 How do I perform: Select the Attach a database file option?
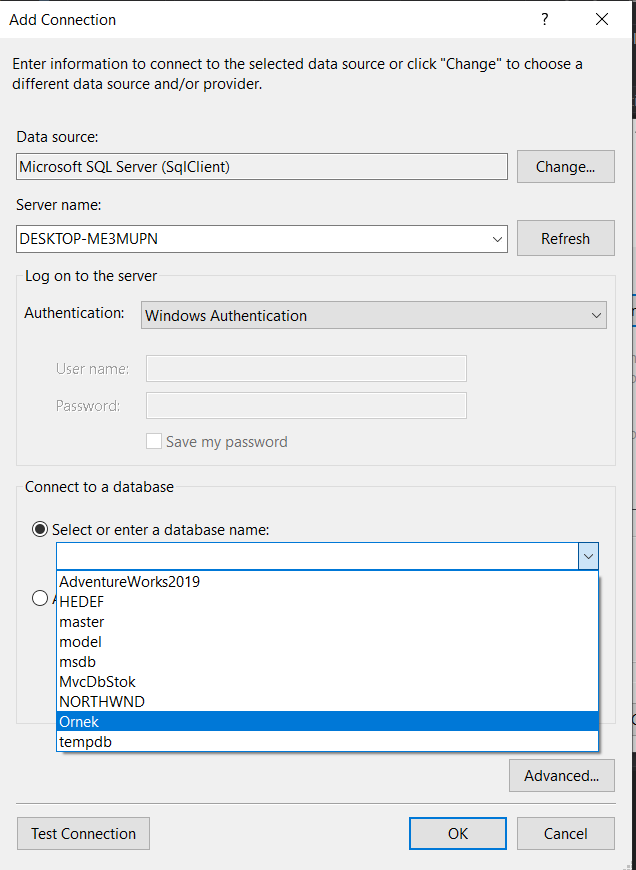39,598
